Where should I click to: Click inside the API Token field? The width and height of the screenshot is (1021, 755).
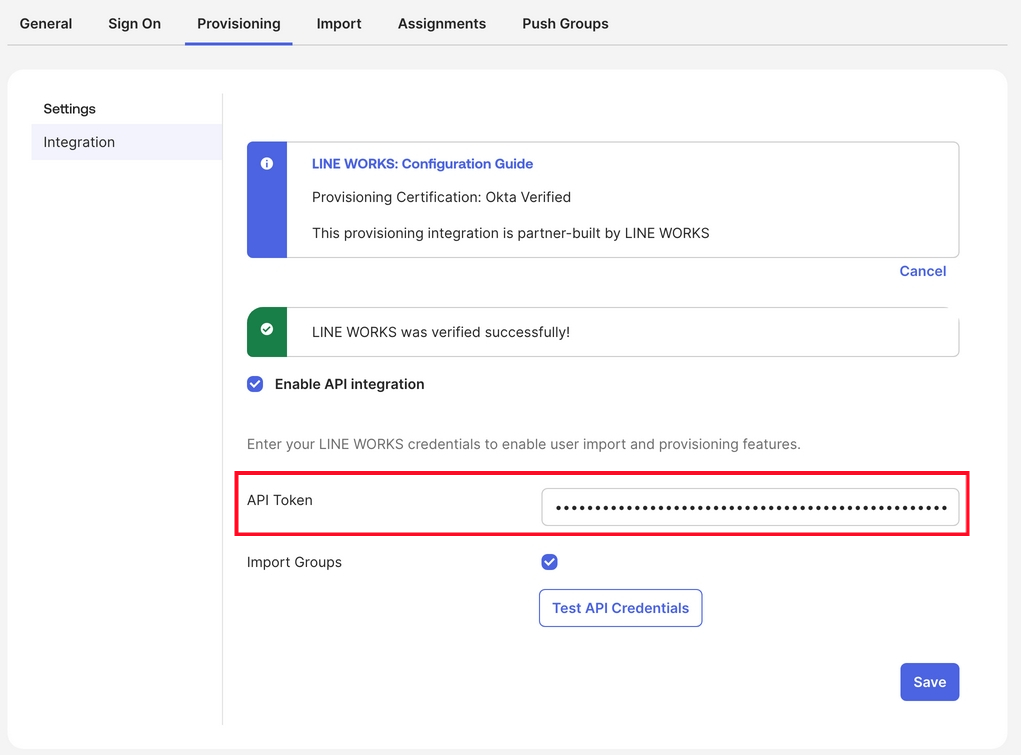750,507
